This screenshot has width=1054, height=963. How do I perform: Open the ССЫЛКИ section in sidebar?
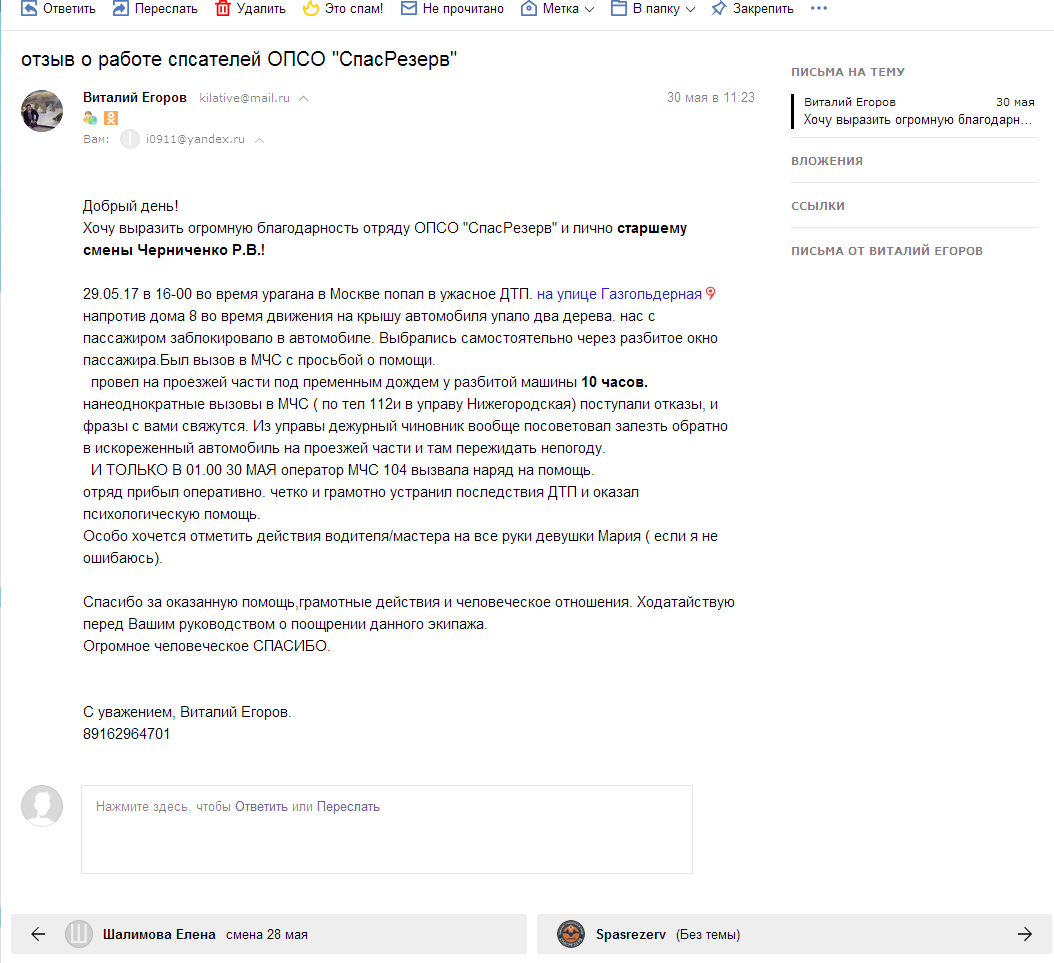pos(818,206)
